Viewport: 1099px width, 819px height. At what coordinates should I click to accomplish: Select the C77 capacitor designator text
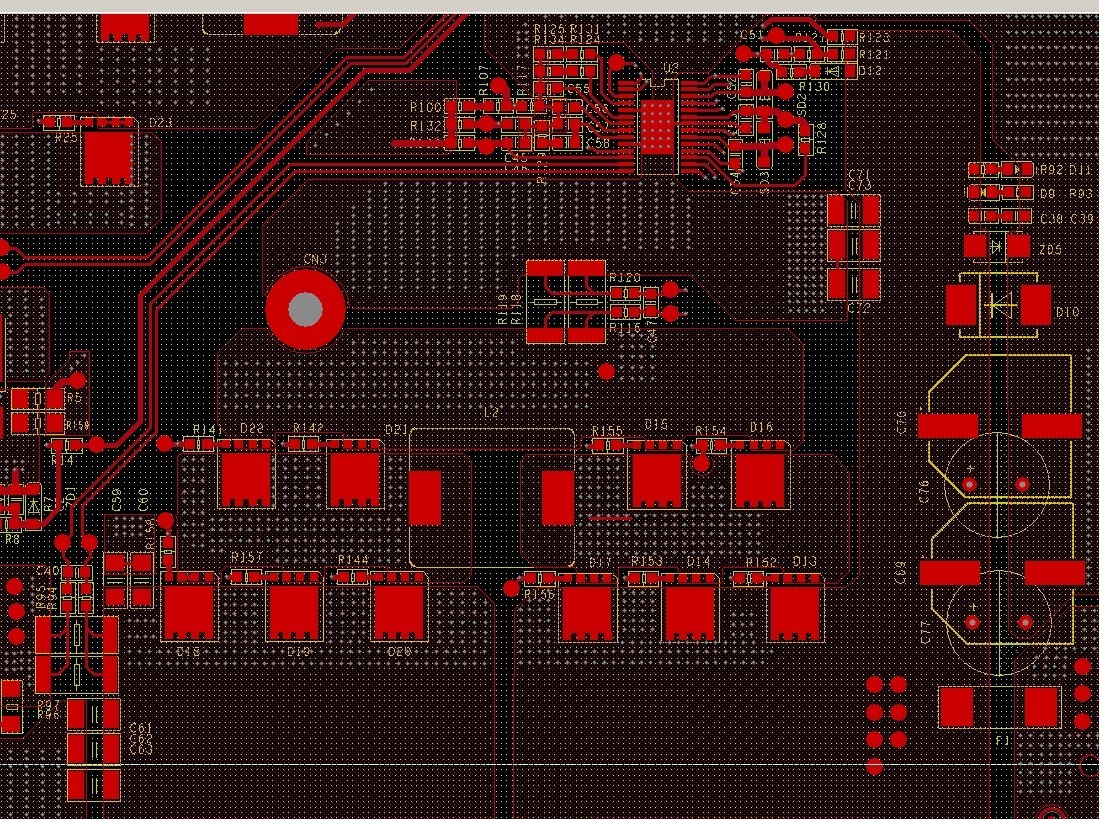tap(925, 633)
